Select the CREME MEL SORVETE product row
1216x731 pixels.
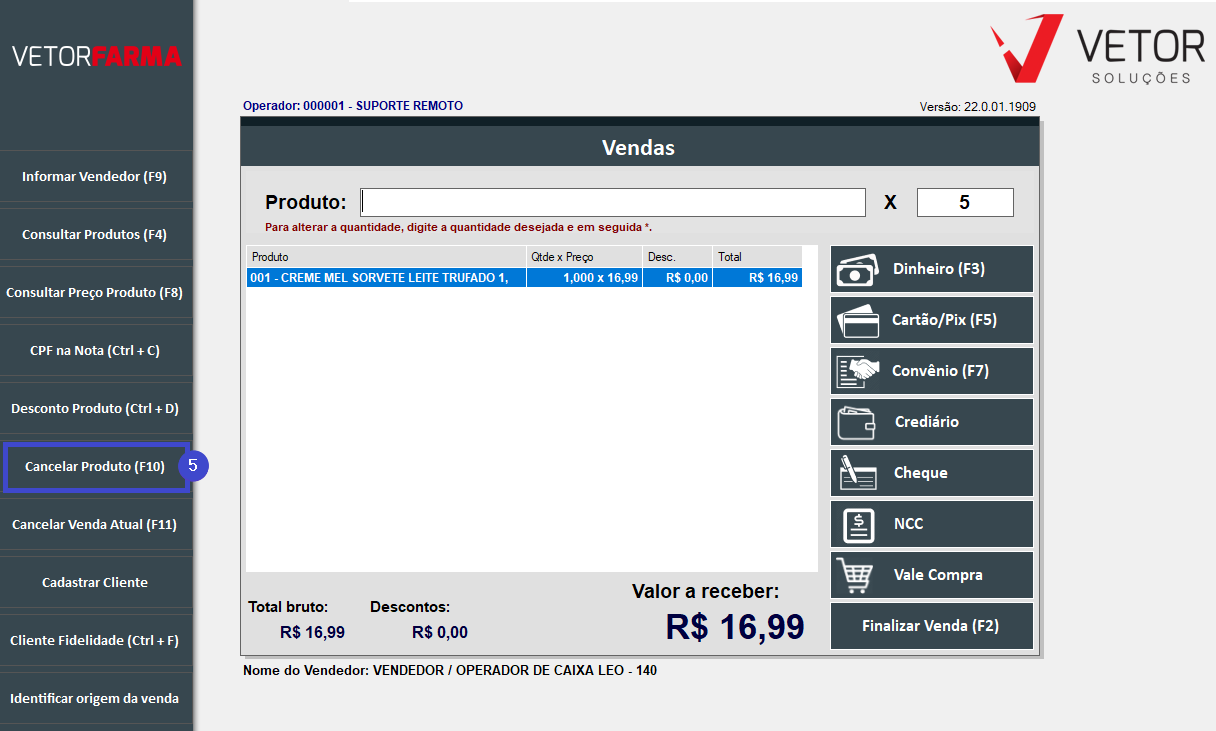pyautogui.click(x=524, y=278)
